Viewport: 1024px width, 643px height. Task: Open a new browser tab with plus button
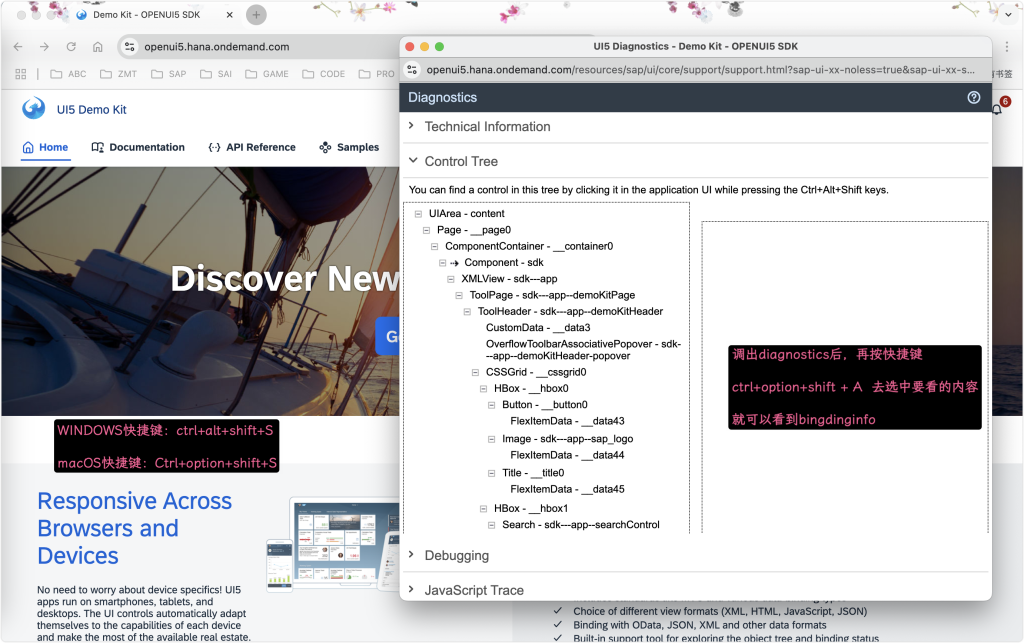[x=256, y=15]
